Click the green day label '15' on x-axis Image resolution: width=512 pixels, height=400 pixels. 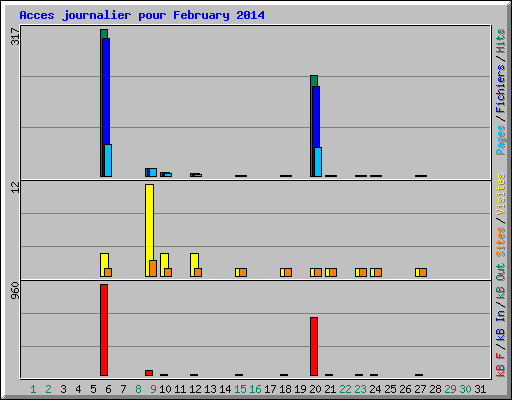pyautogui.click(x=240, y=389)
